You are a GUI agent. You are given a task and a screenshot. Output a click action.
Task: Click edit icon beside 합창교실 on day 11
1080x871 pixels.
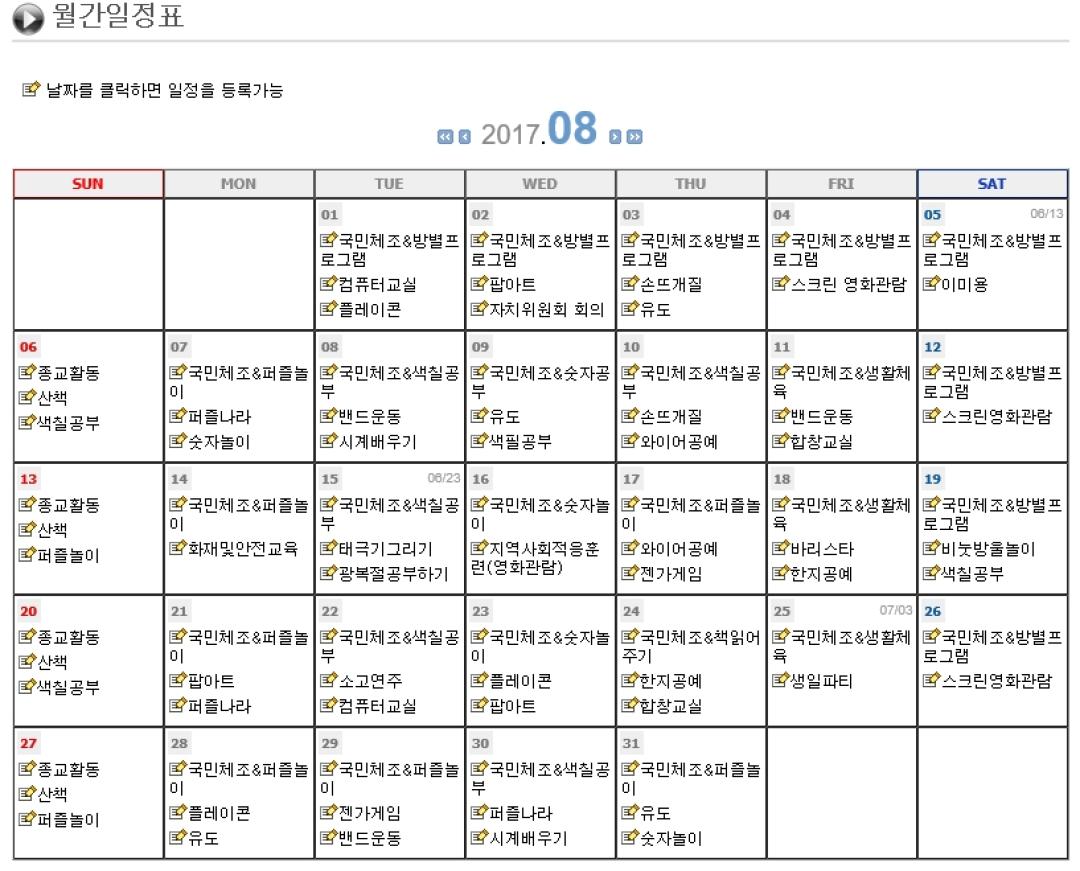click(x=780, y=441)
